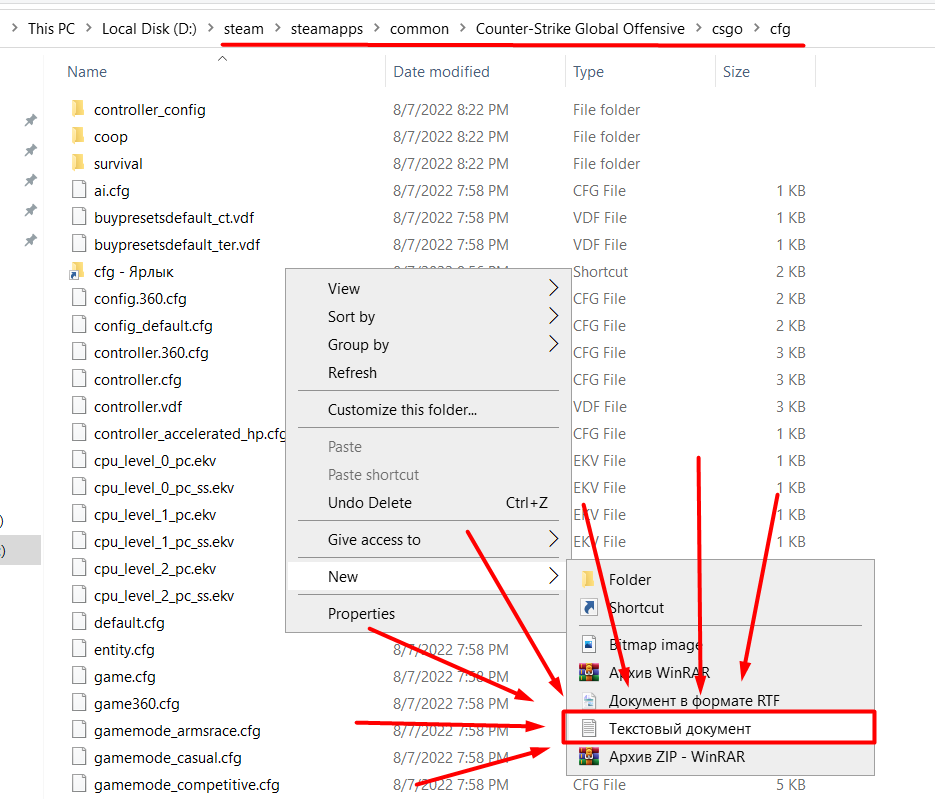Image resolution: width=935 pixels, height=799 pixels.
Task: Click Bitmap image icon in submenu
Action: click(x=589, y=644)
